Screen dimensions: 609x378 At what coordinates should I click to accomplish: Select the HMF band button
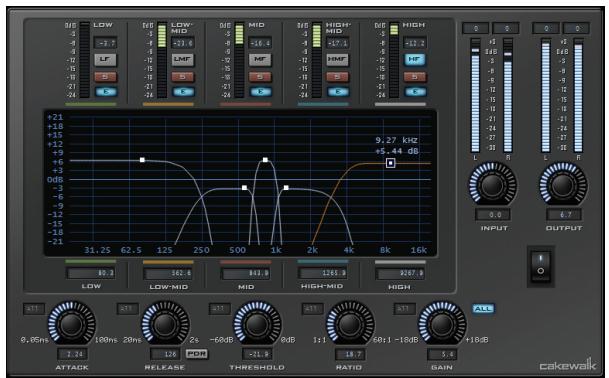tap(337, 59)
